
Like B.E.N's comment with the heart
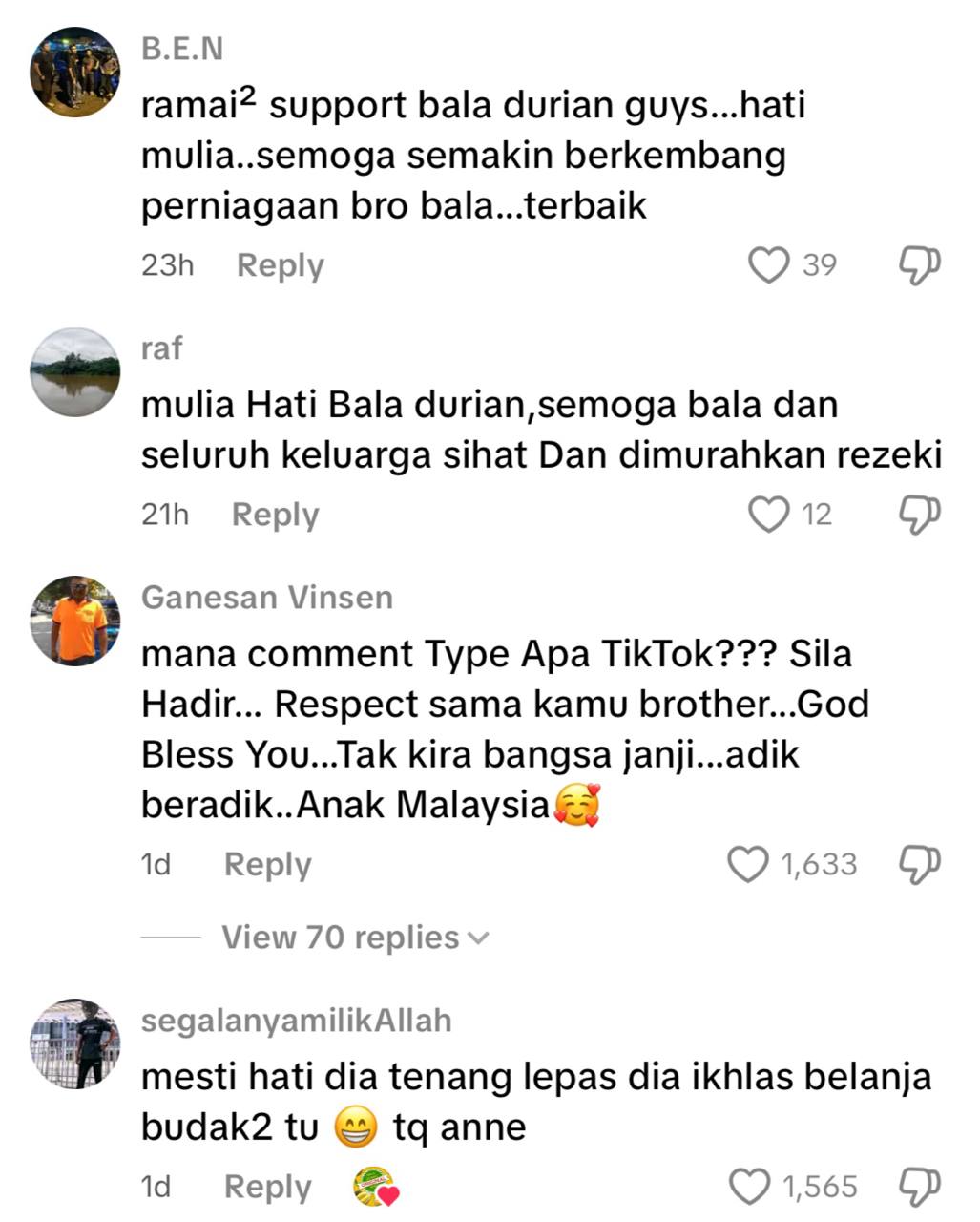[768, 265]
